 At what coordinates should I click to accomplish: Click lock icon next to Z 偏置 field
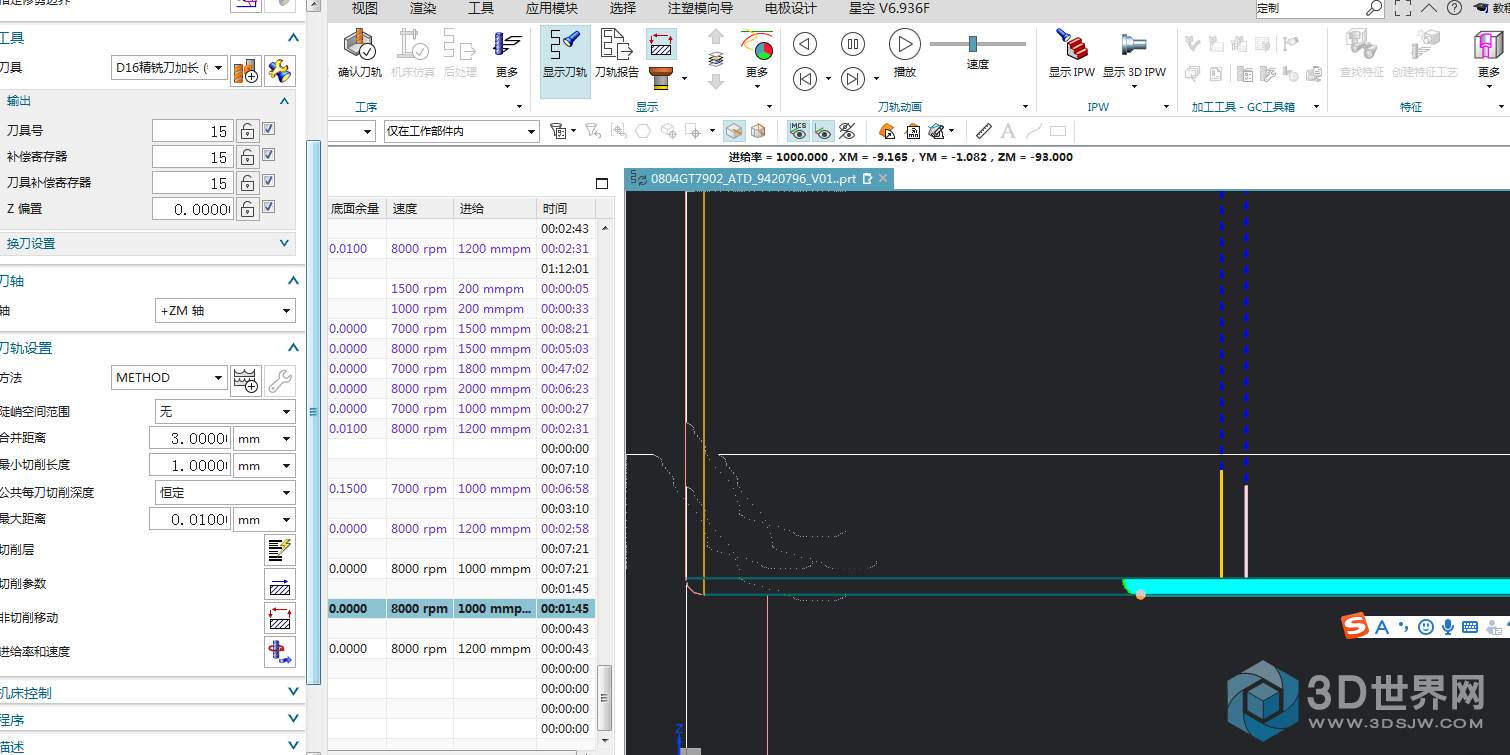tap(247, 209)
